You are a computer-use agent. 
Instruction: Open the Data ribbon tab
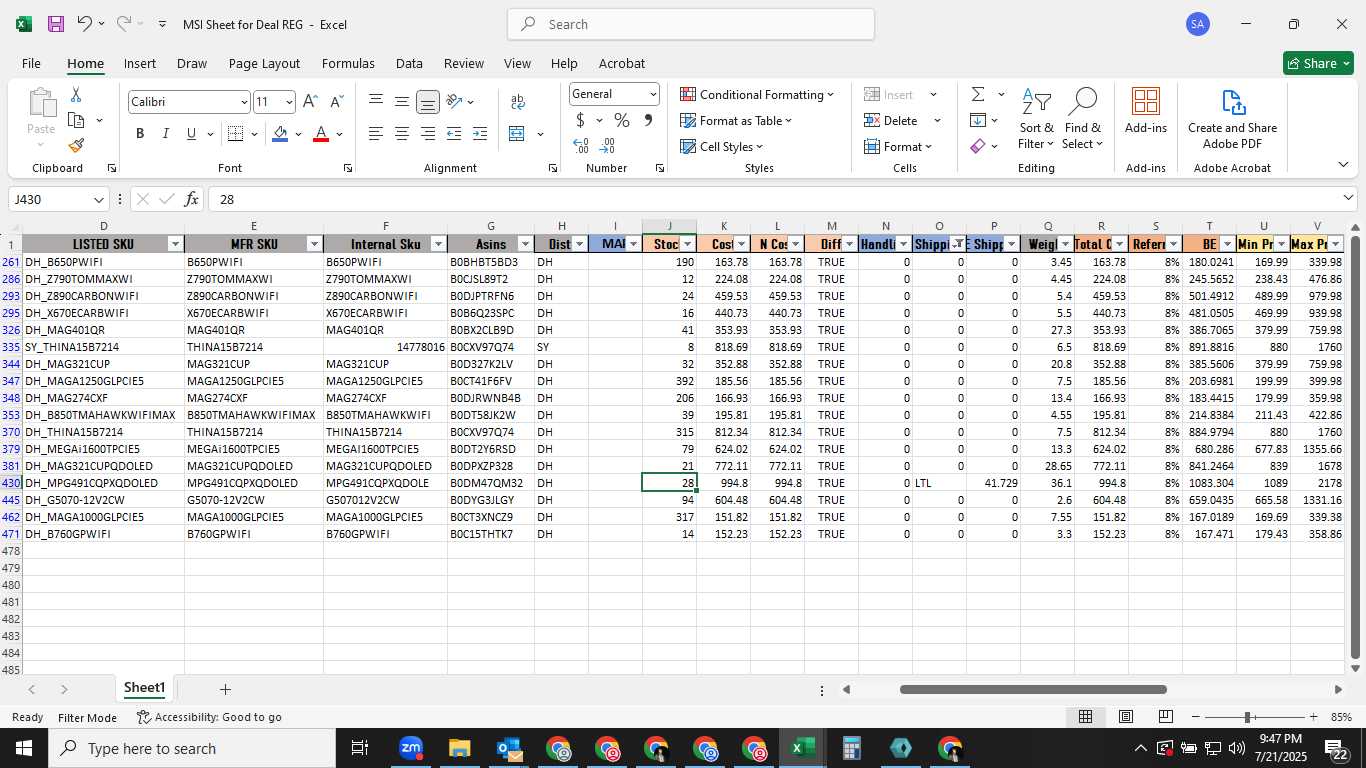tap(409, 63)
